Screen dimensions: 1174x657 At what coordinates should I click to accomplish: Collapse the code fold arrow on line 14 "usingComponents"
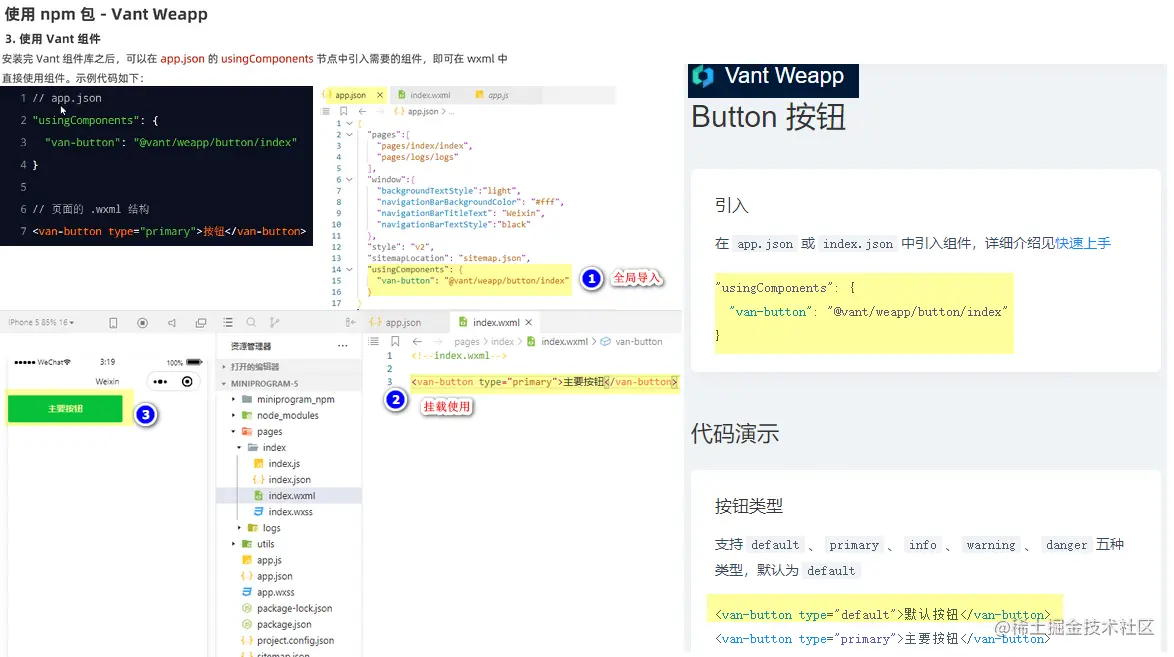(349, 270)
